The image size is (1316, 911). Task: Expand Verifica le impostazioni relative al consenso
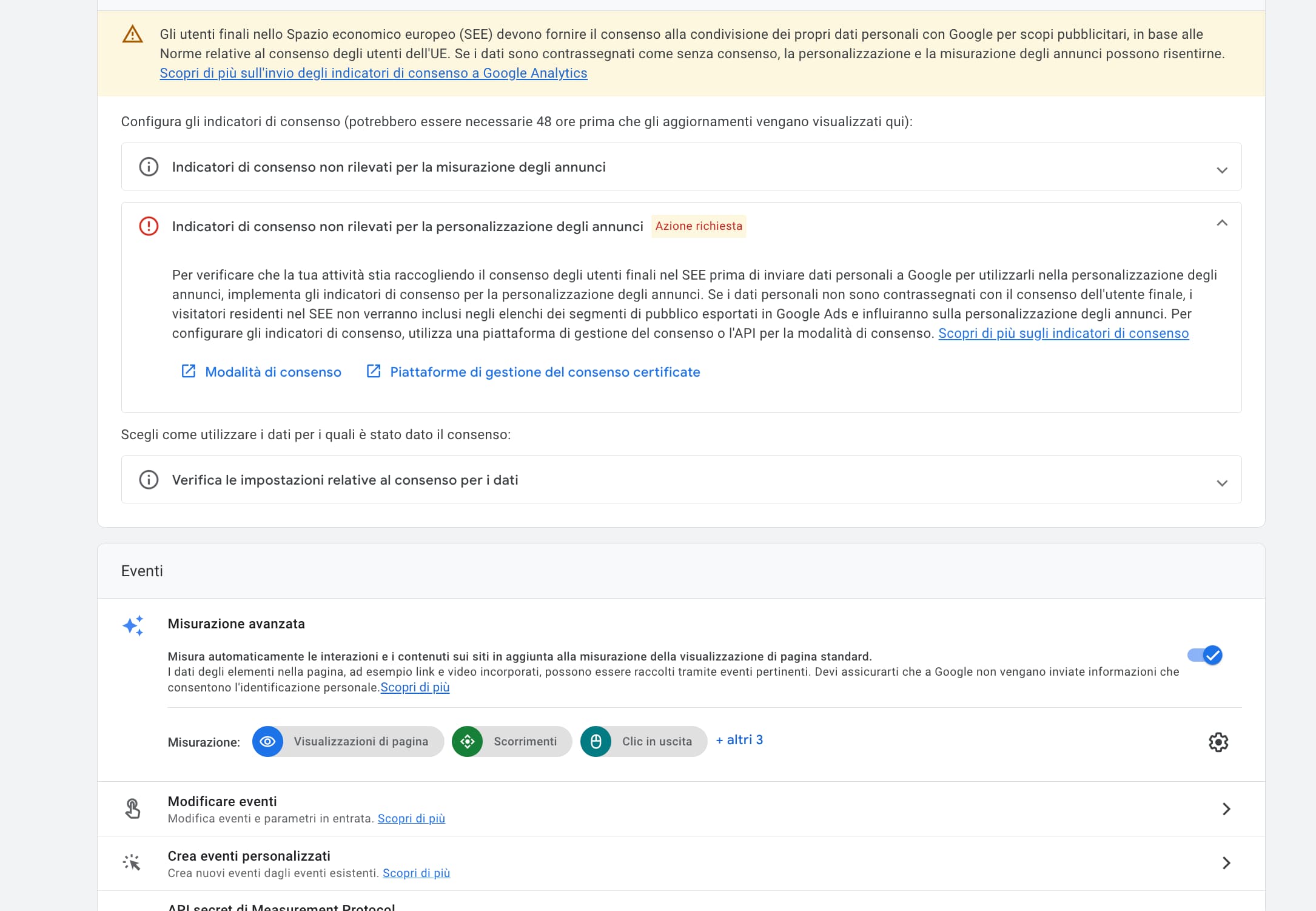(x=1223, y=483)
